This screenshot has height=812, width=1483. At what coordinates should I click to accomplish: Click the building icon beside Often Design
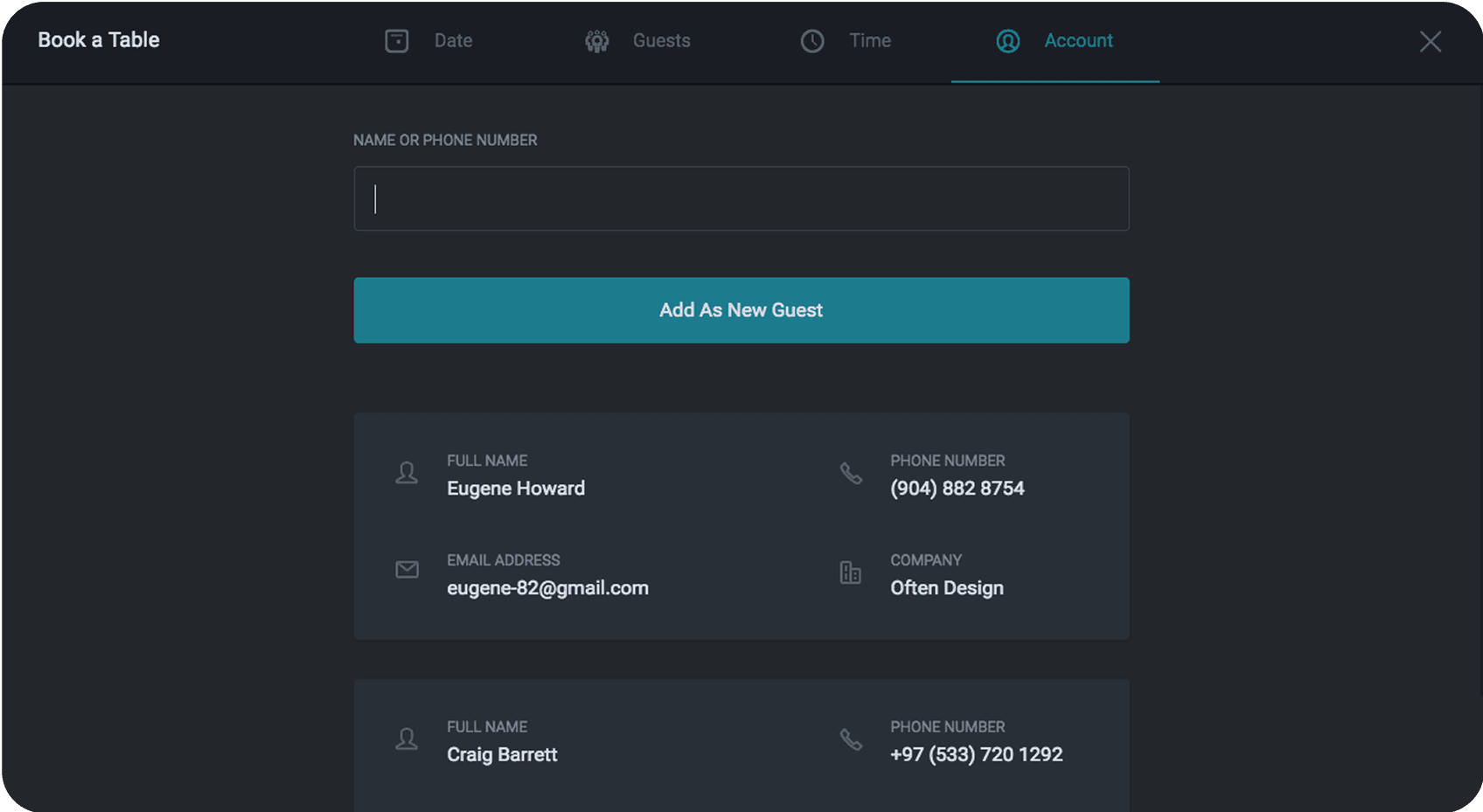pyautogui.click(x=851, y=573)
